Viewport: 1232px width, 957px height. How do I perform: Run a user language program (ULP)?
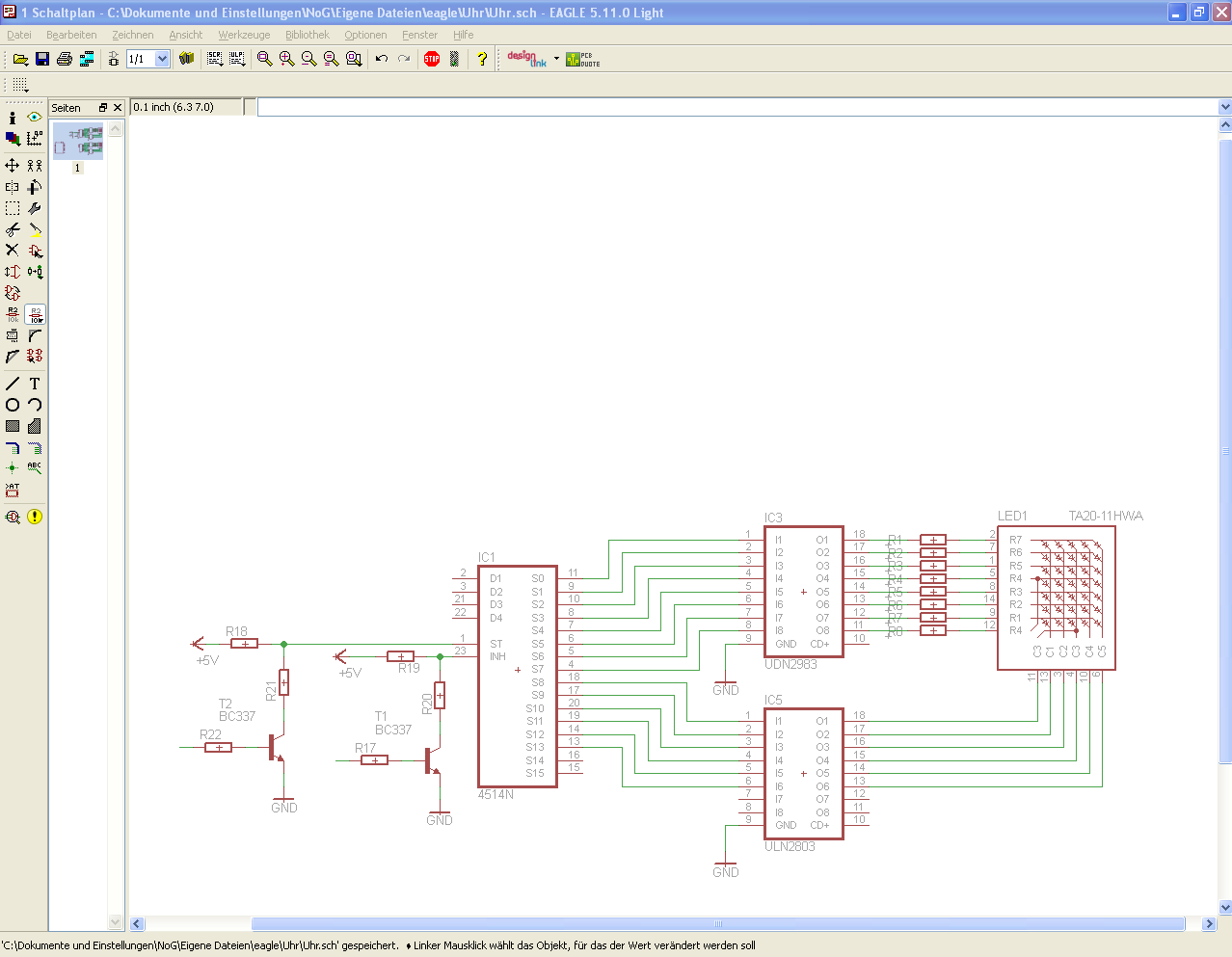coord(237,59)
